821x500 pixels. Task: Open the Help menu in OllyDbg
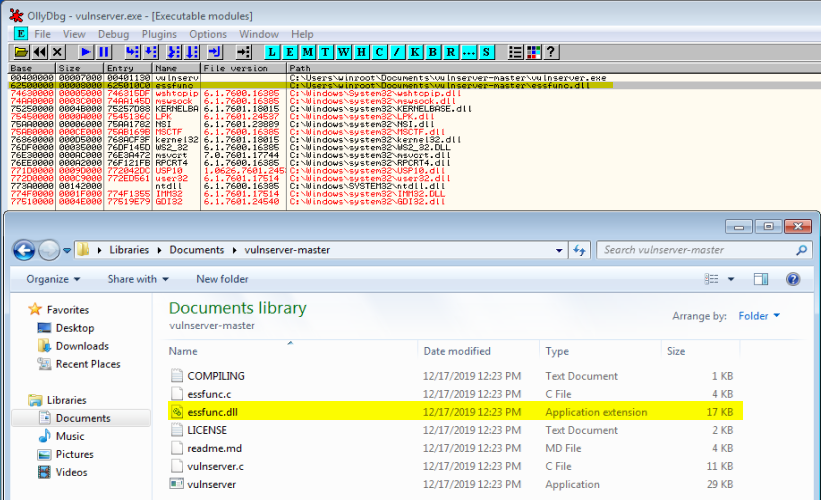pyautogui.click(x=302, y=34)
